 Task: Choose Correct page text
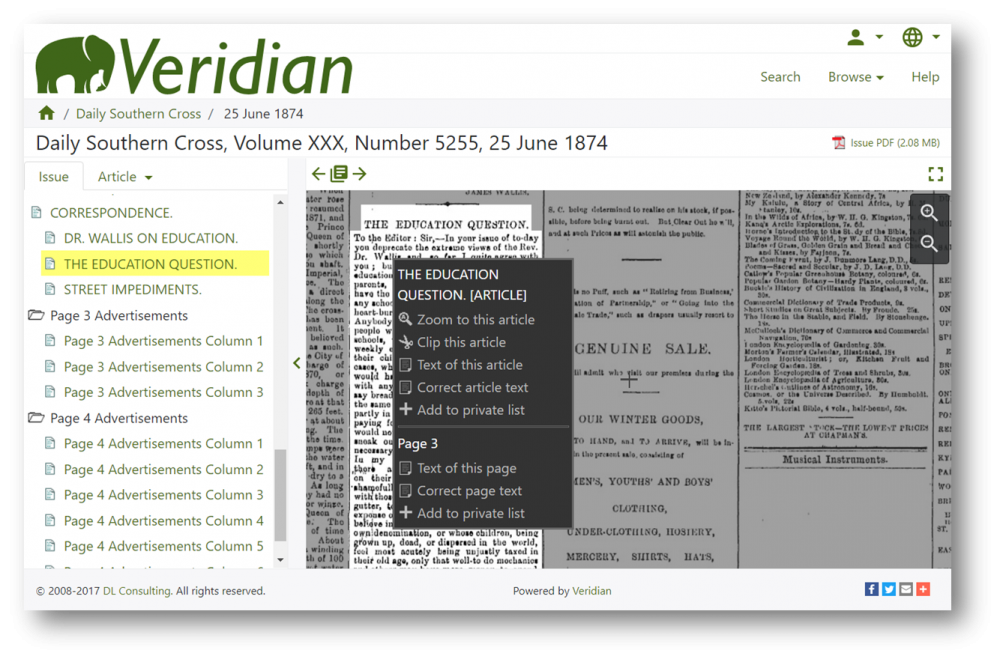coord(460,491)
